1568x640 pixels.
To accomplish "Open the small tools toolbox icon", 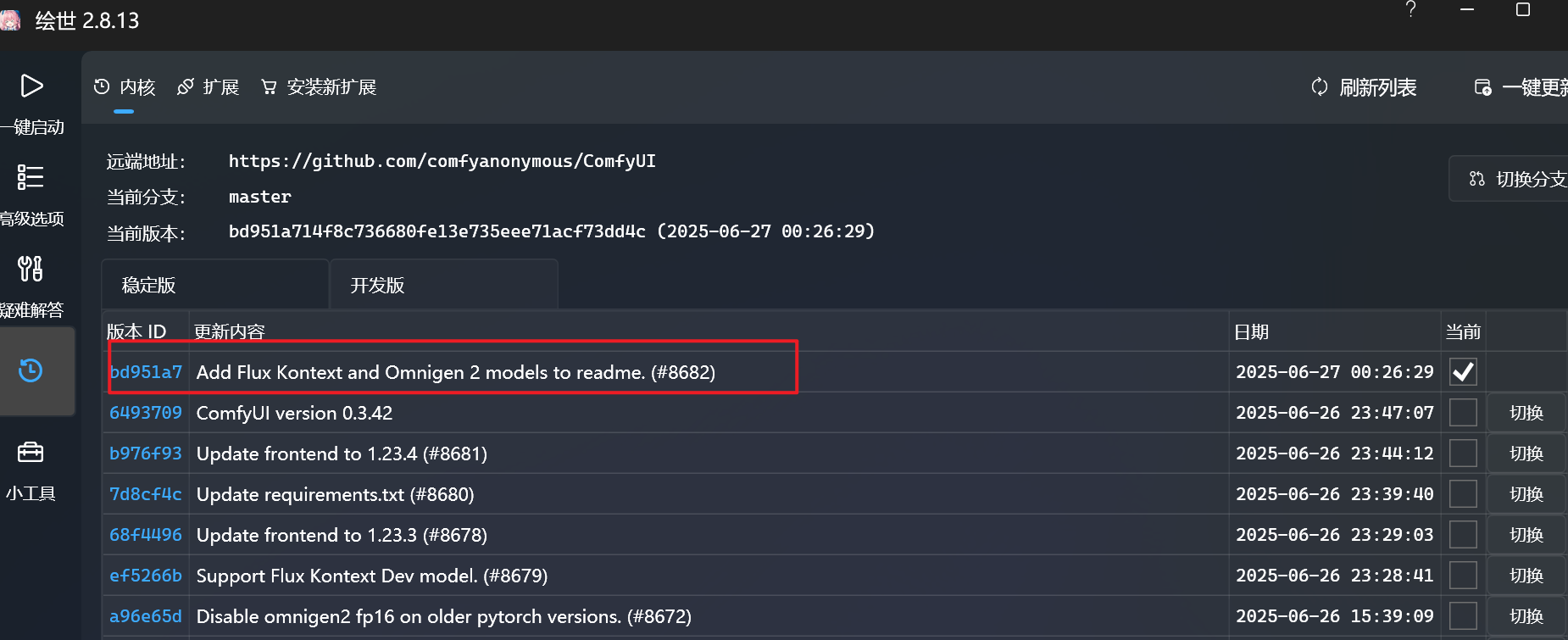I will [x=31, y=452].
